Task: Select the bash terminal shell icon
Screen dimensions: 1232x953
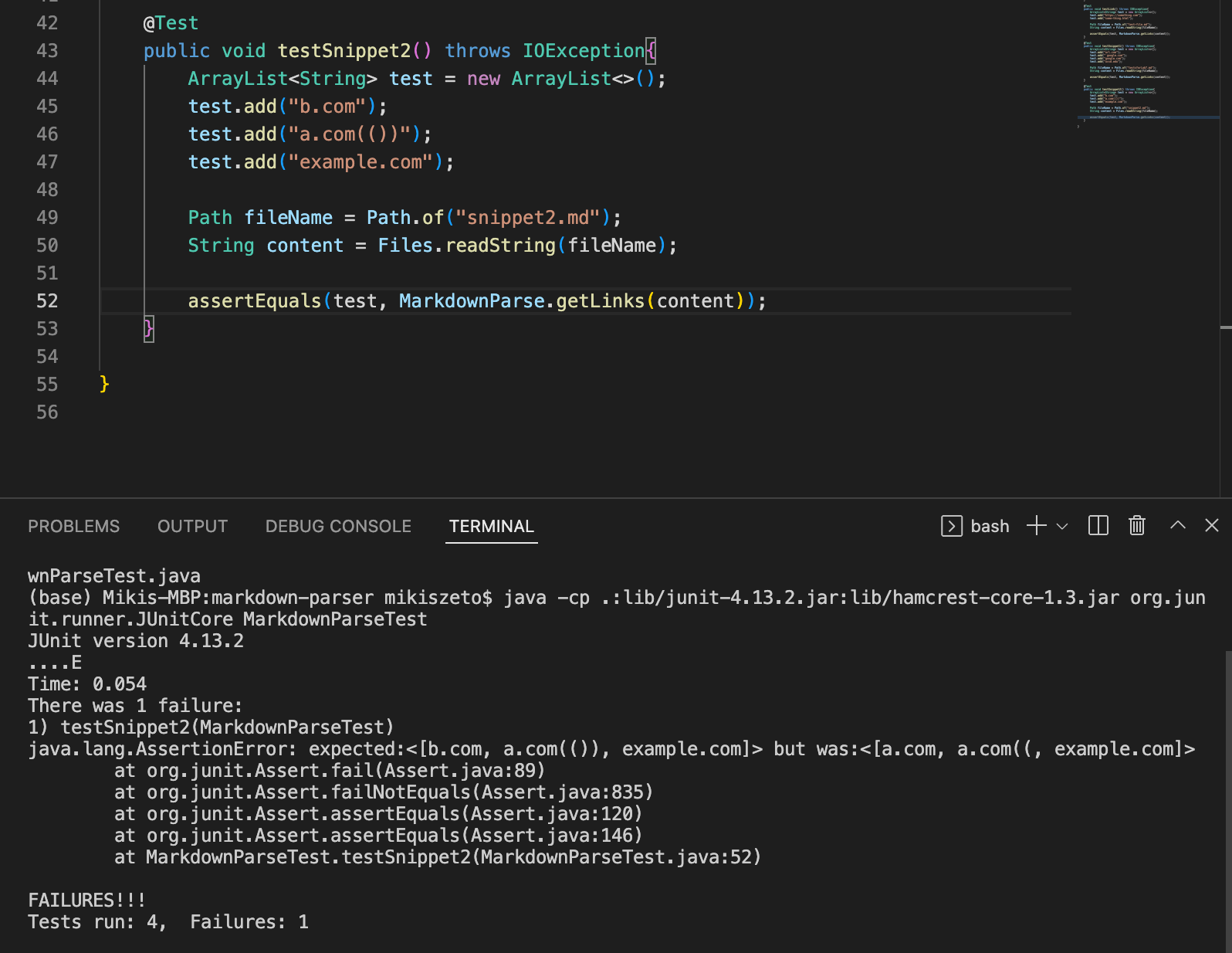Action: 952,526
